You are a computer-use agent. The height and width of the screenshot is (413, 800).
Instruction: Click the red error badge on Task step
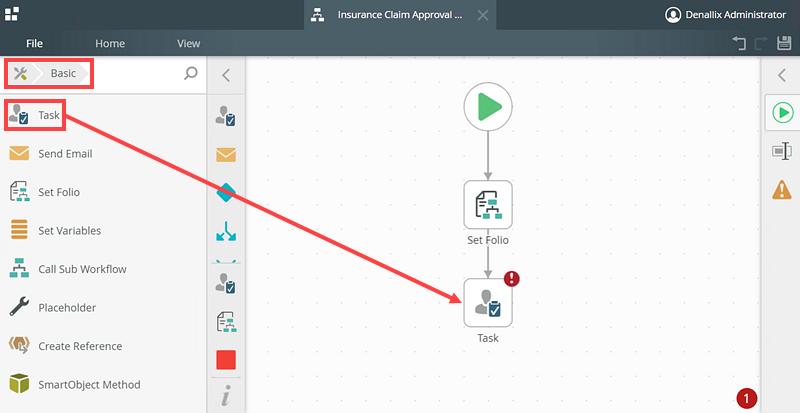click(x=511, y=278)
